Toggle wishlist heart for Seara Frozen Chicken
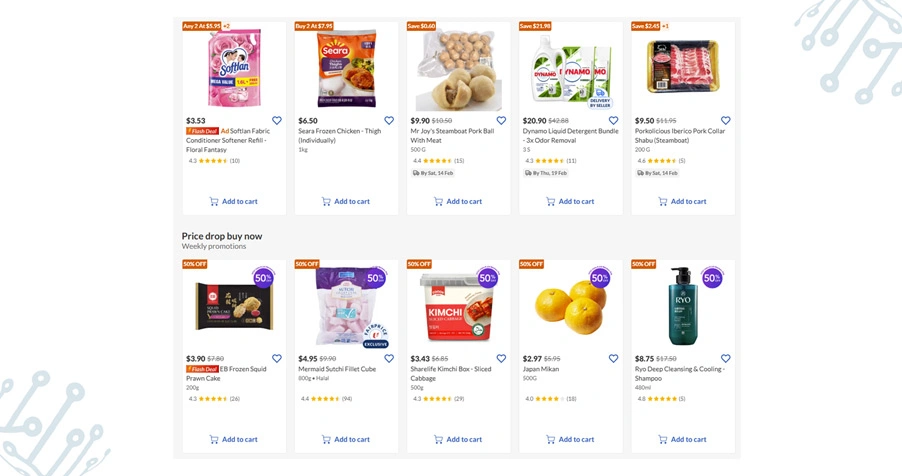 [389, 121]
